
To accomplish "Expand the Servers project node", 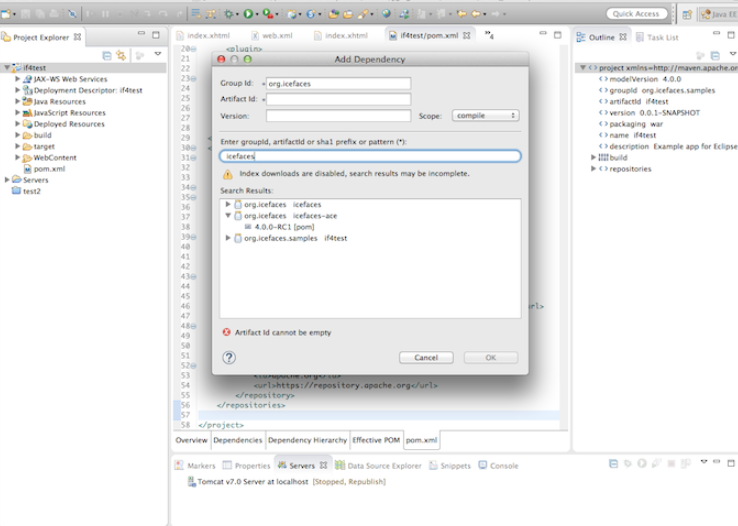I will [8, 180].
